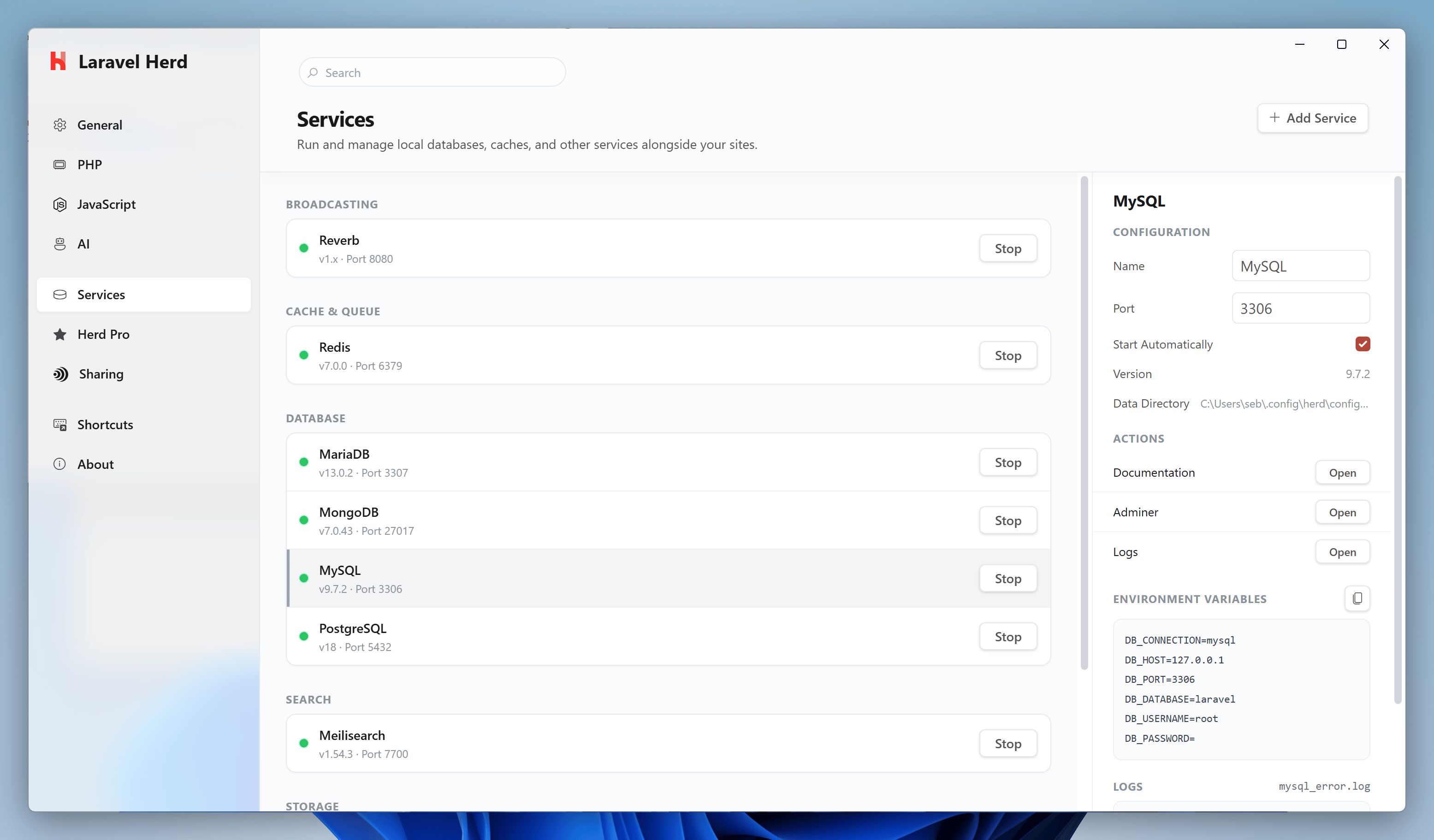
Task: Switch to JavaScript settings
Action: click(143, 204)
